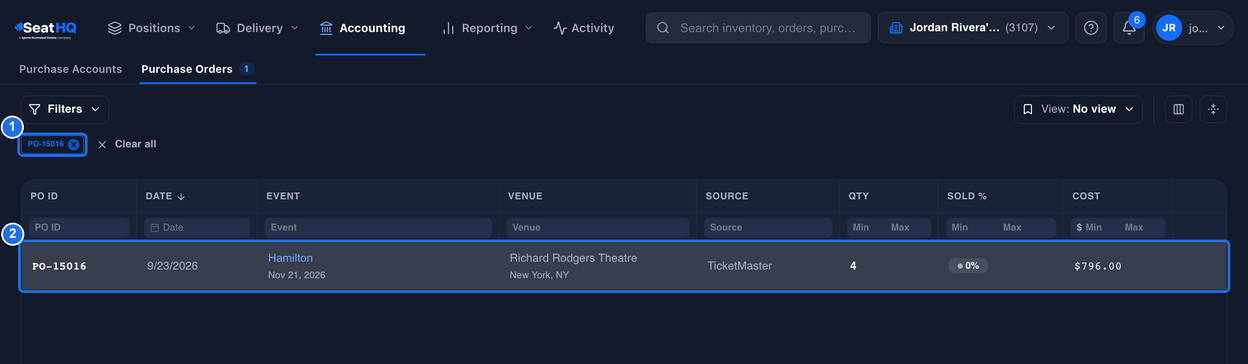Image resolution: width=1248 pixels, height=364 pixels.
Task: Open the Activity page
Action: [x=584, y=28]
